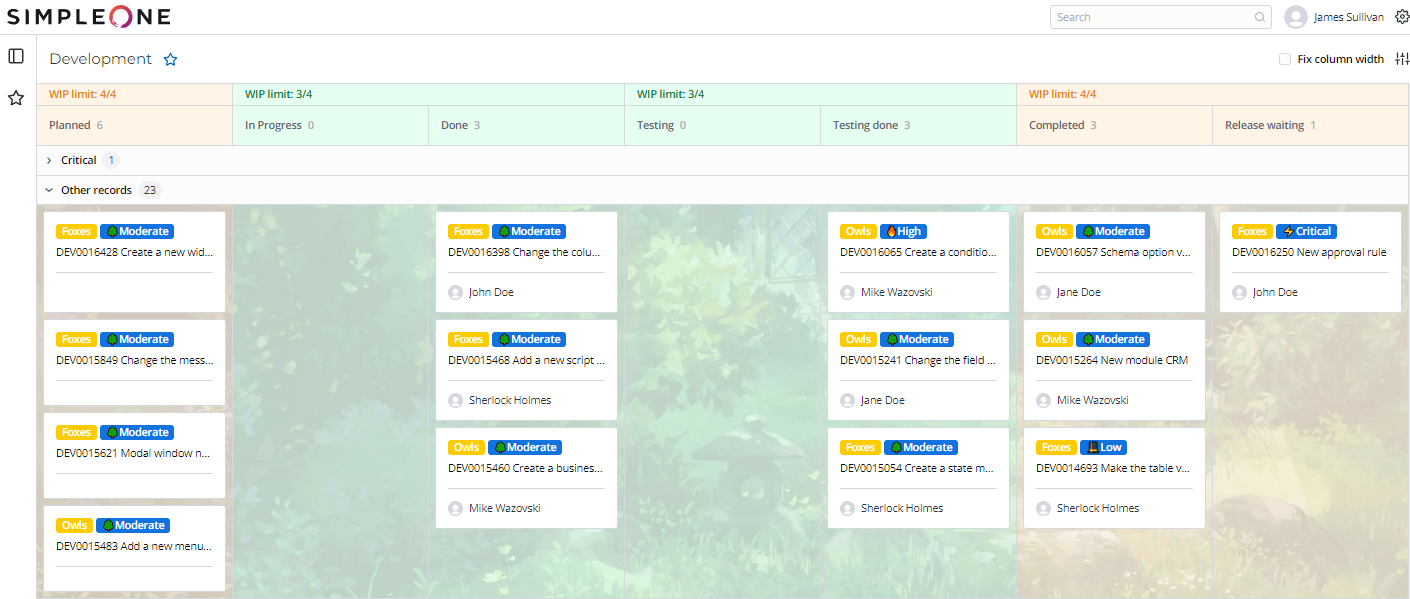Collapse the Other records swimlane
Screen dimensions: 1410x599
click(49, 190)
